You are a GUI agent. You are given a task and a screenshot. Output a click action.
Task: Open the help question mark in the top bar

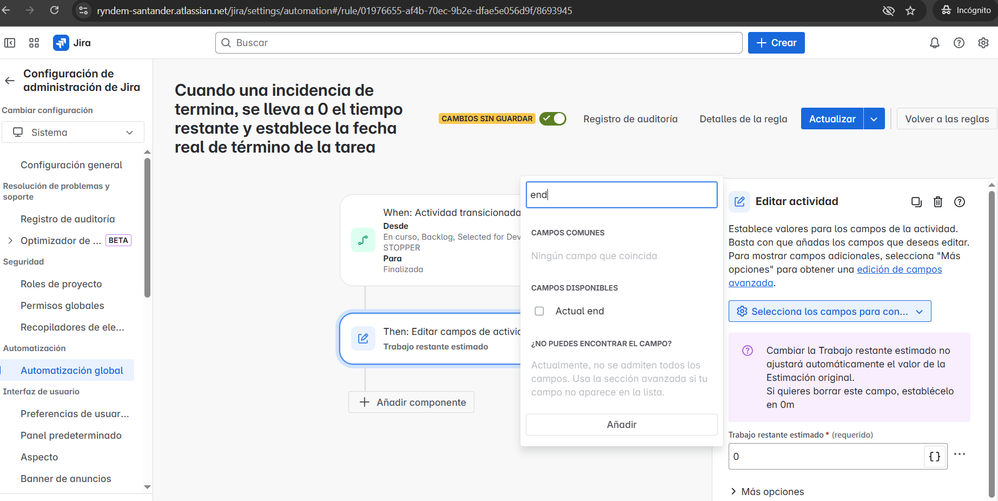pyautogui.click(x=959, y=43)
